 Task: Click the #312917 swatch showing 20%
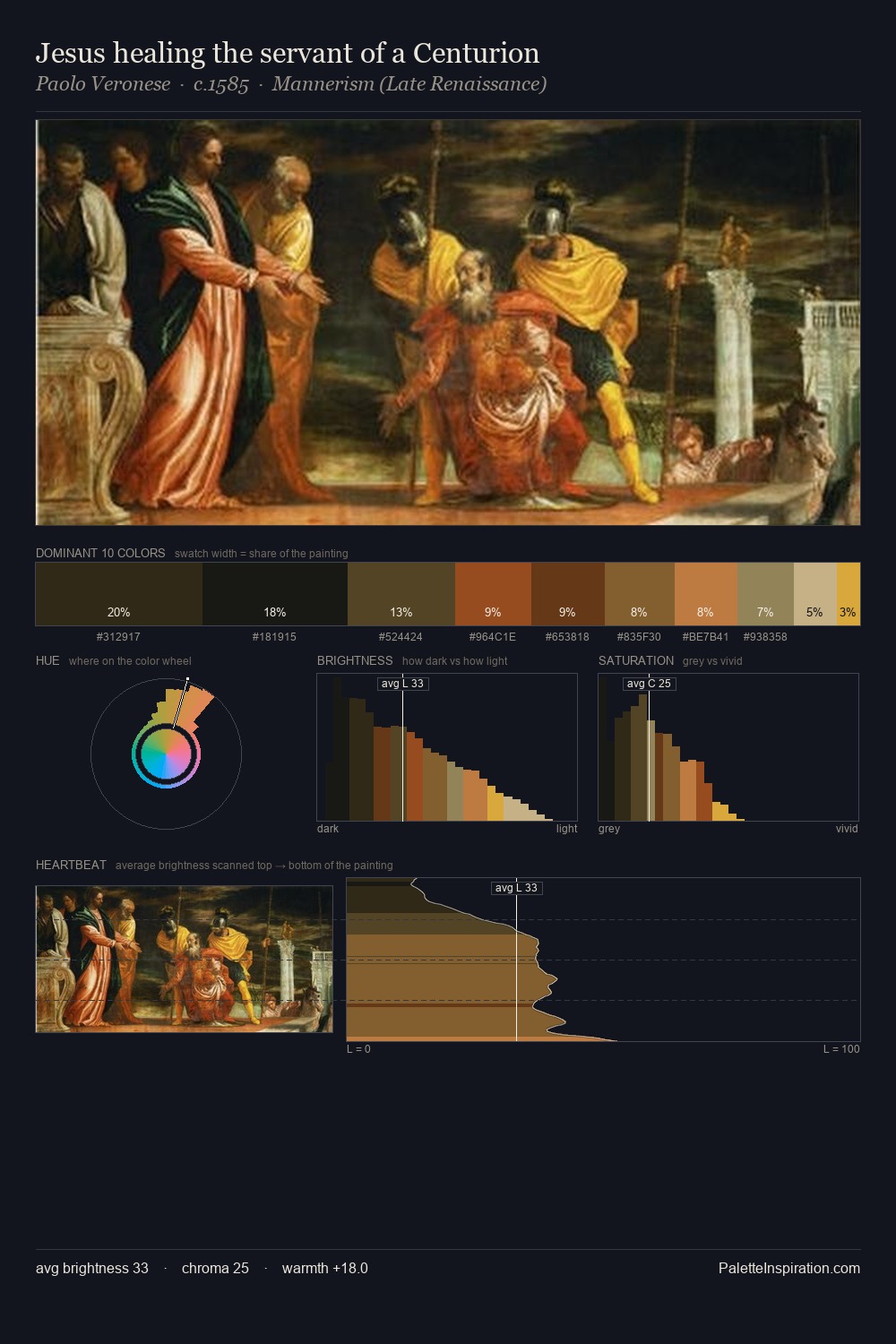click(119, 594)
